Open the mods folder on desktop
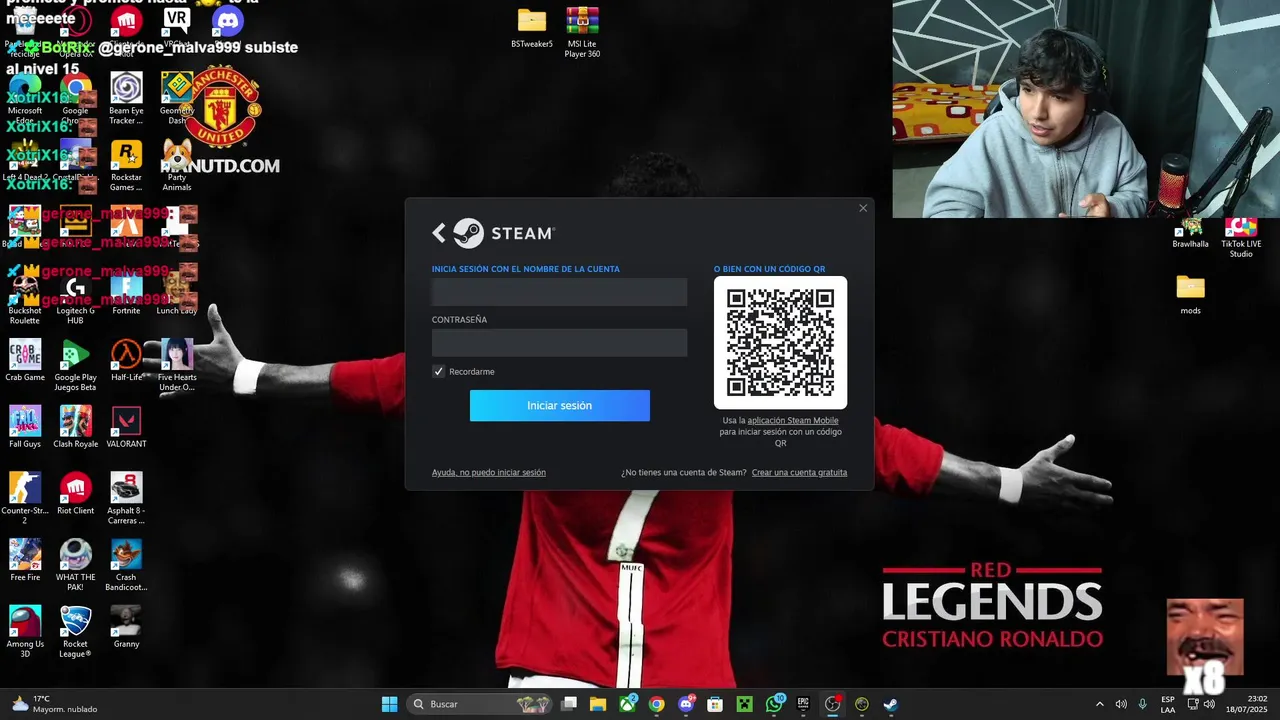Screen dimensions: 1280x720 pyautogui.click(x=1190, y=294)
